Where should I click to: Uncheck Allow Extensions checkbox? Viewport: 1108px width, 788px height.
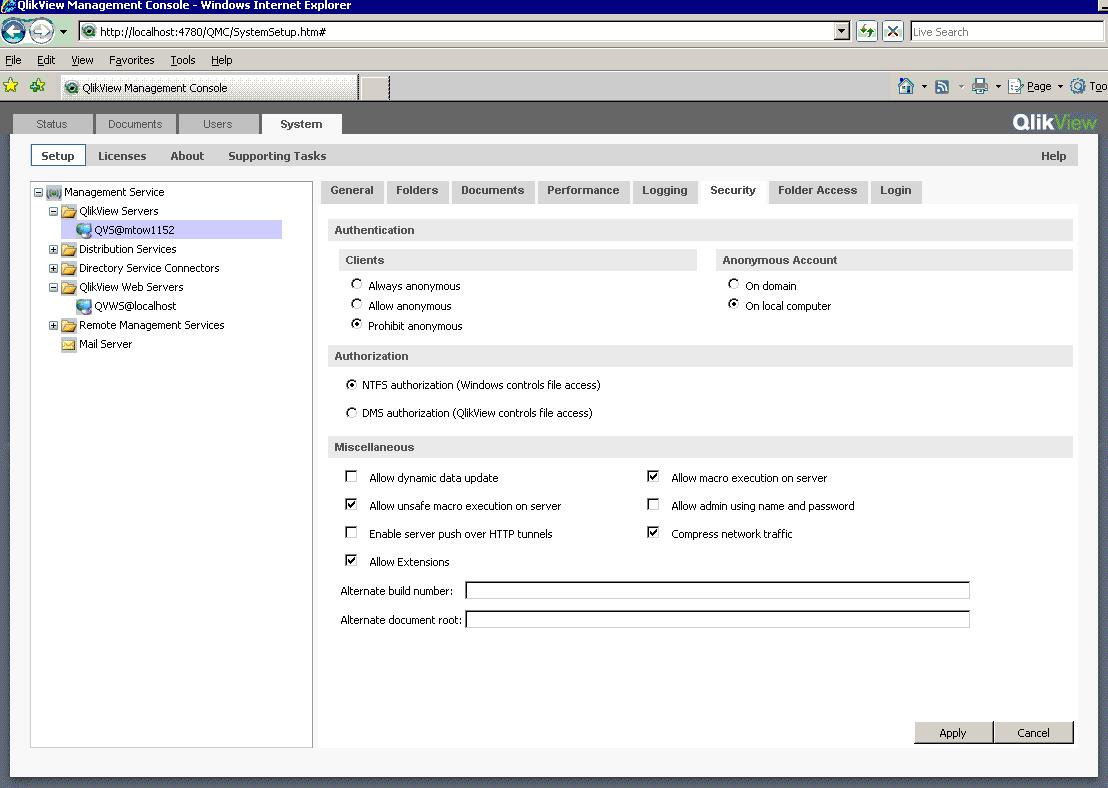click(x=351, y=560)
